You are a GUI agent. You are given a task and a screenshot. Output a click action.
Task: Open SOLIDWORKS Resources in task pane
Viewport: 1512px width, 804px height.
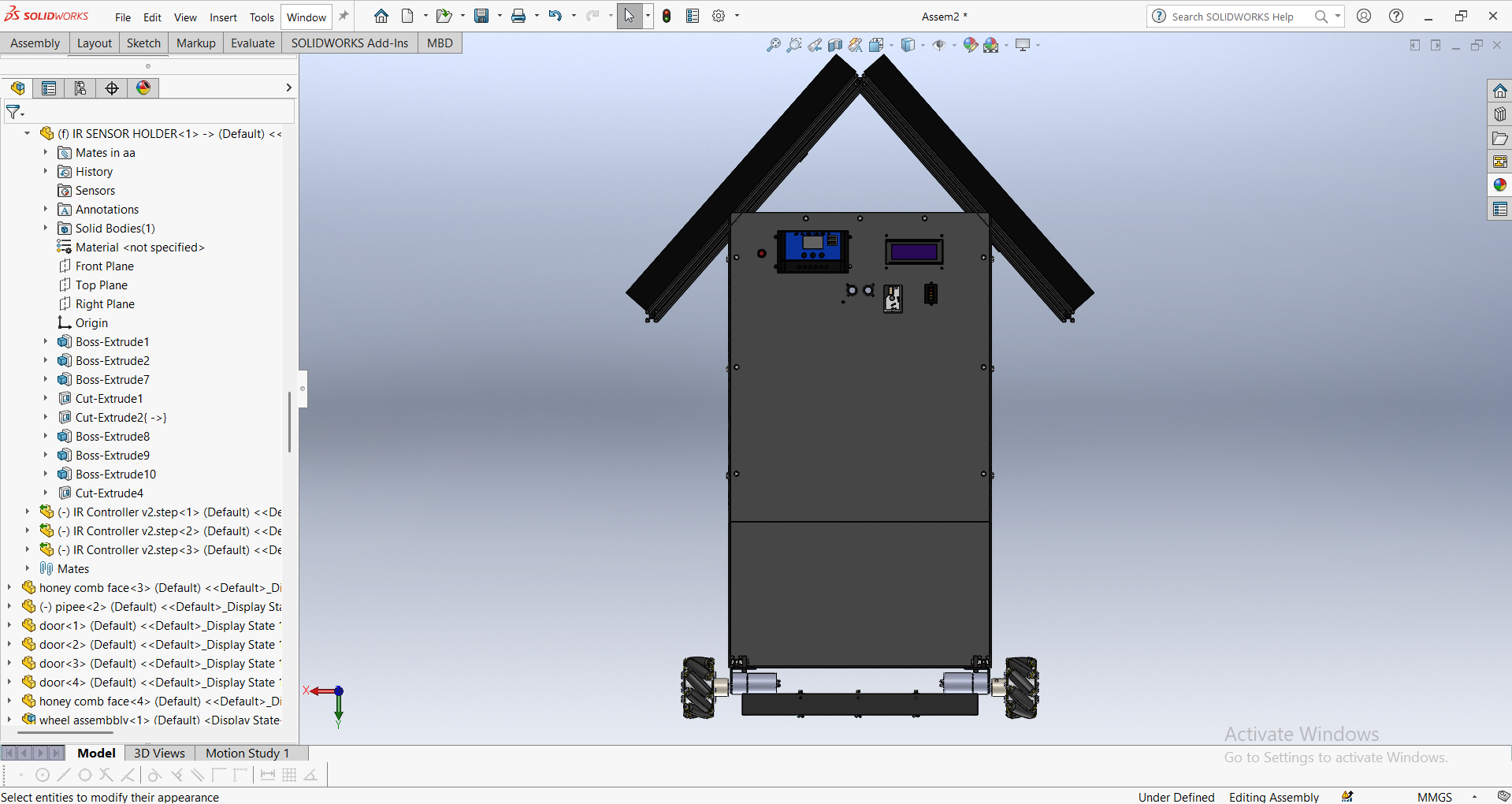click(1500, 91)
